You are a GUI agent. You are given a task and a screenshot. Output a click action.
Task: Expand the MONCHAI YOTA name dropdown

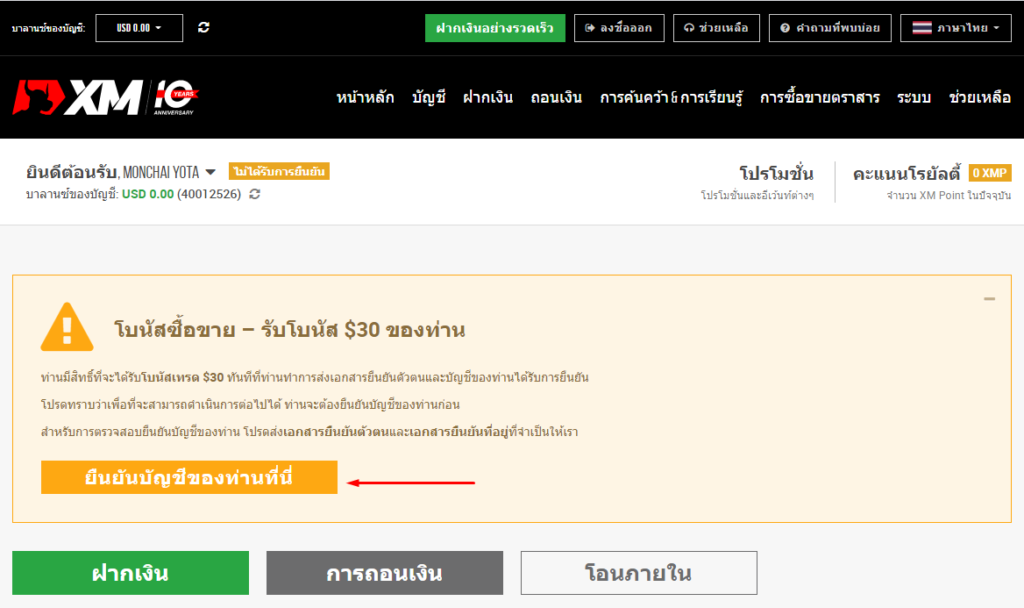point(209,171)
